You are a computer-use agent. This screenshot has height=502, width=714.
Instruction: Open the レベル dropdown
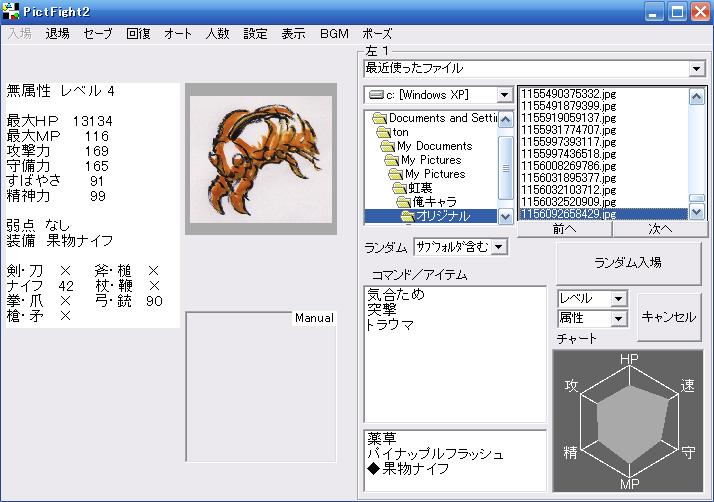[618, 299]
